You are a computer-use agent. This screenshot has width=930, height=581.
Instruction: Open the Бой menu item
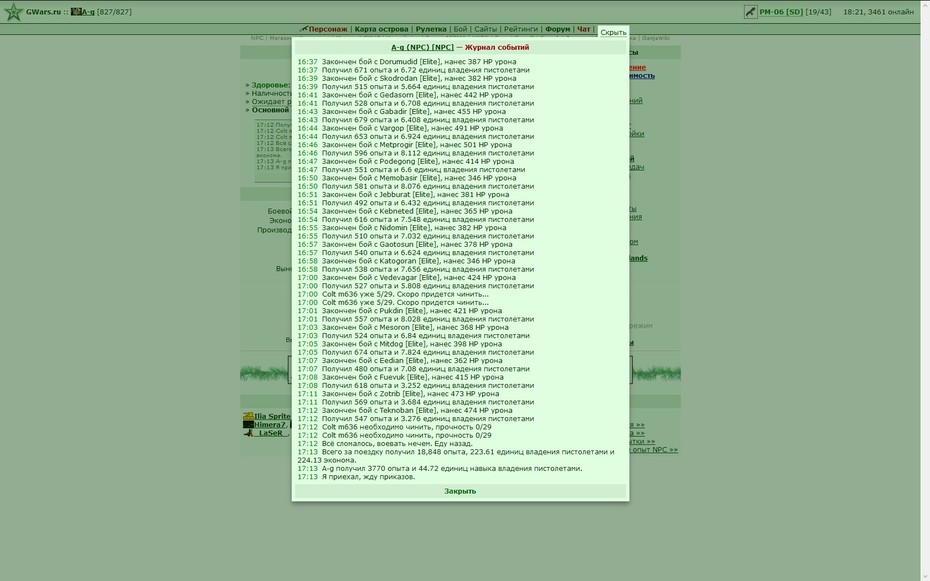coord(460,29)
